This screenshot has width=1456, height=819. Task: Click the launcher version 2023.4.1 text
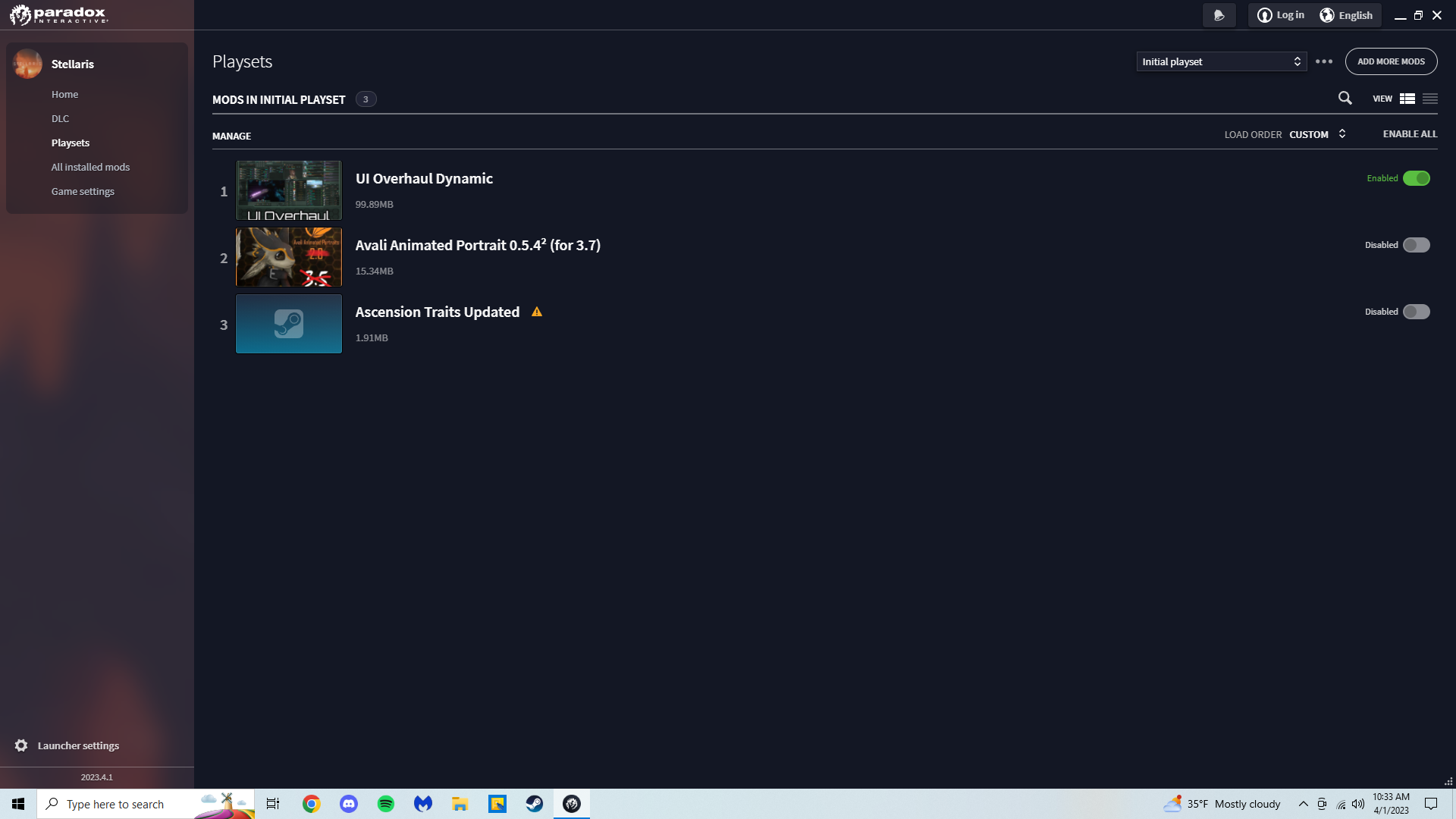pyautogui.click(x=97, y=777)
